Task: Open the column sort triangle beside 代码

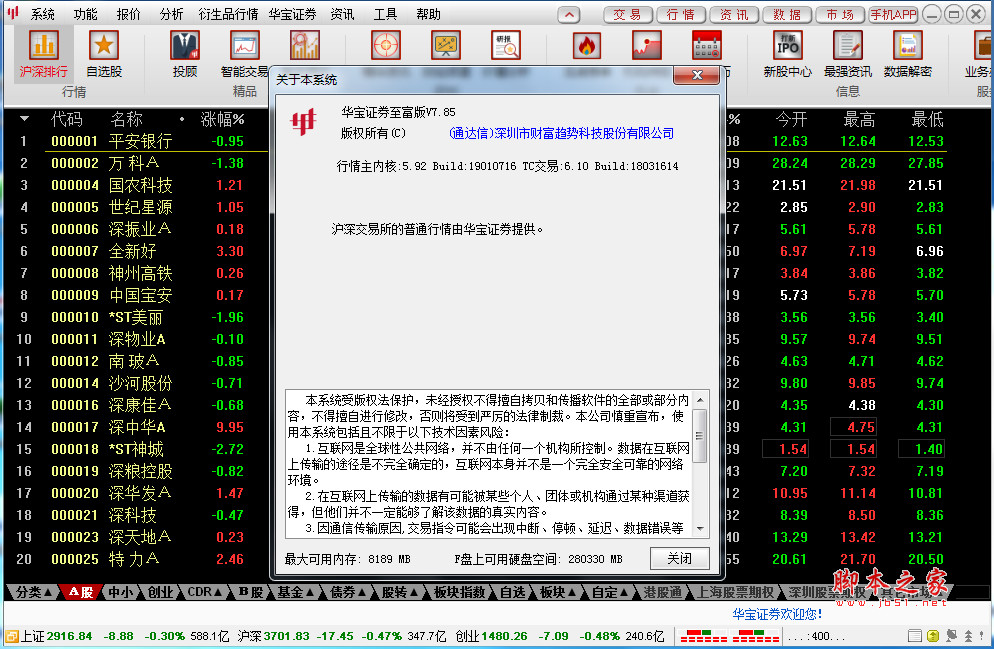Action: click(24, 119)
